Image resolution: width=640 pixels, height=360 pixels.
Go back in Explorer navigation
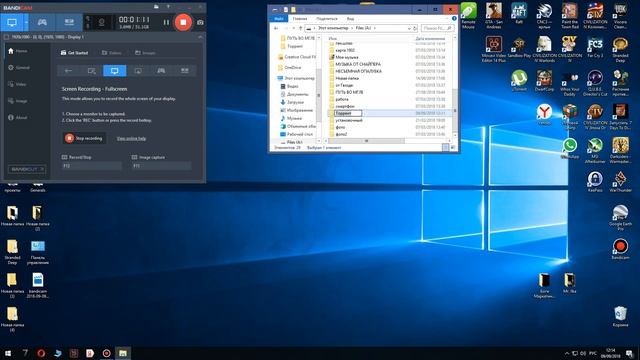(276, 28)
